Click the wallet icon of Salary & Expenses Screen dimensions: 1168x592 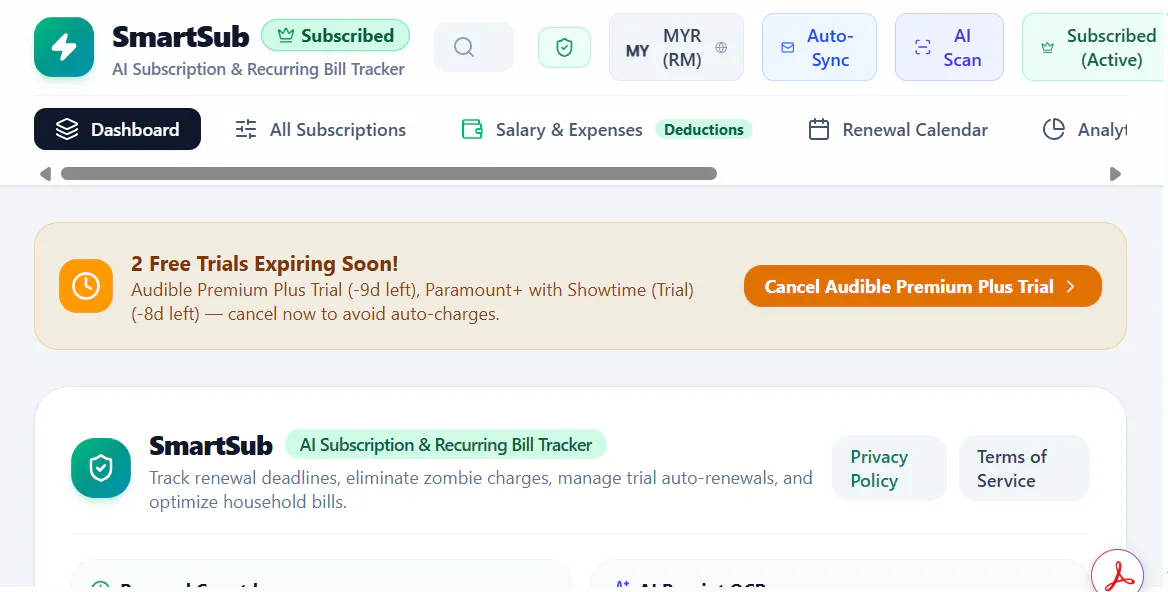point(472,130)
